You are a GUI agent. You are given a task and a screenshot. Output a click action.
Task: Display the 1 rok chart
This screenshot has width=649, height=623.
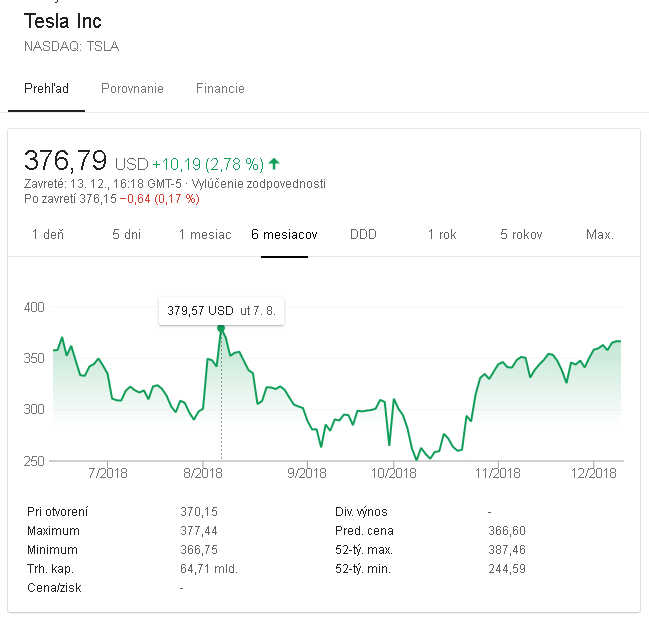[442, 234]
